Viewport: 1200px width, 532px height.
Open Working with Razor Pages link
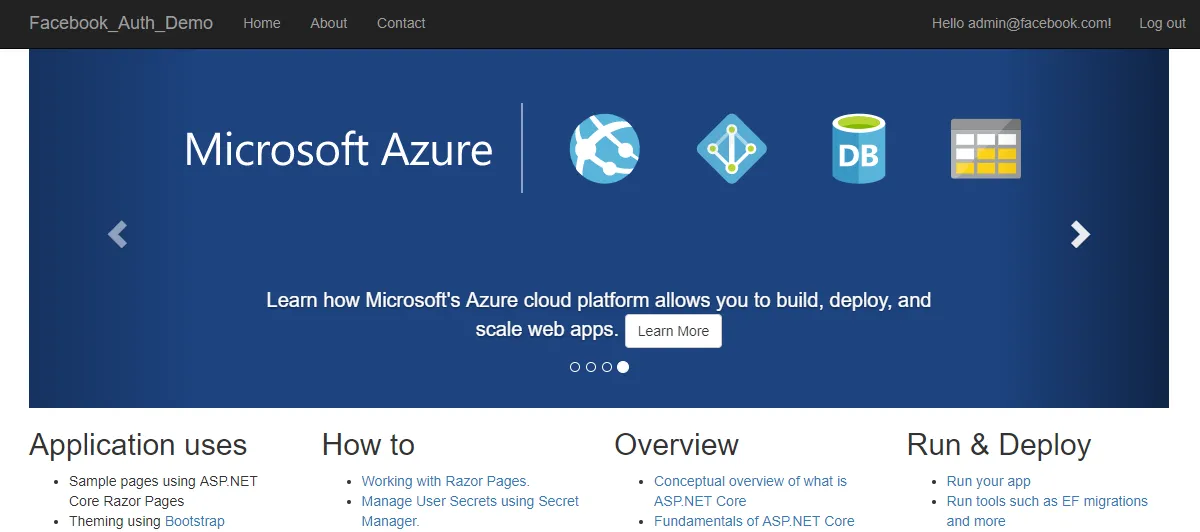(445, 481)
